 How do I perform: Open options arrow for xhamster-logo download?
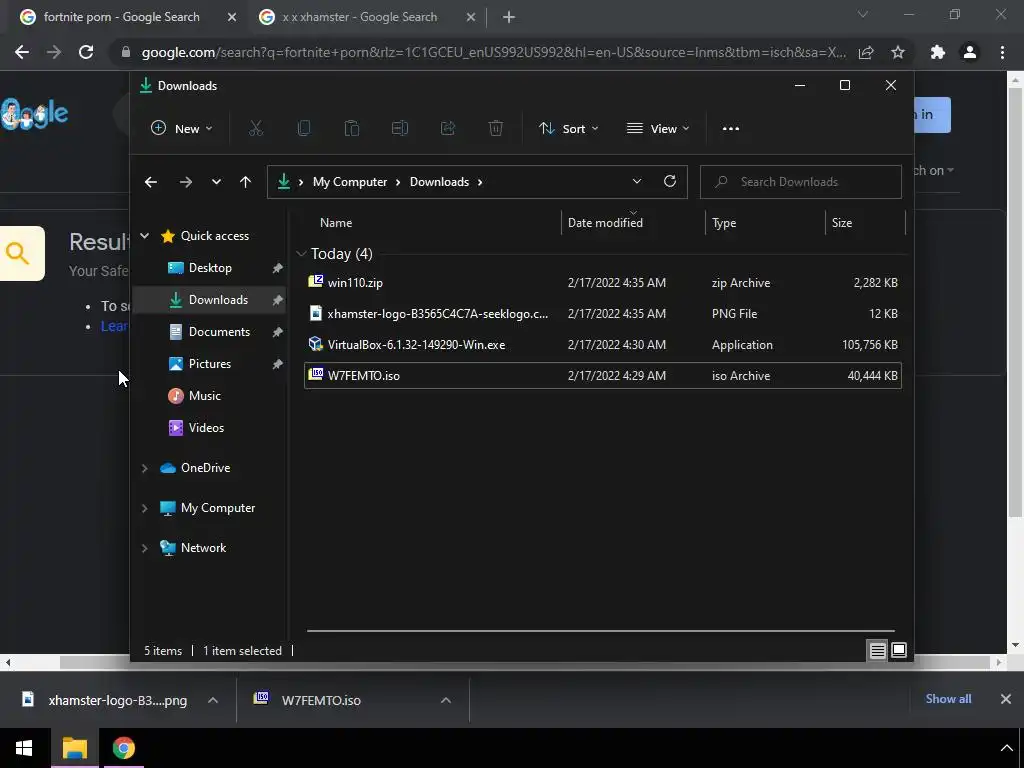[x=213, y=700]
